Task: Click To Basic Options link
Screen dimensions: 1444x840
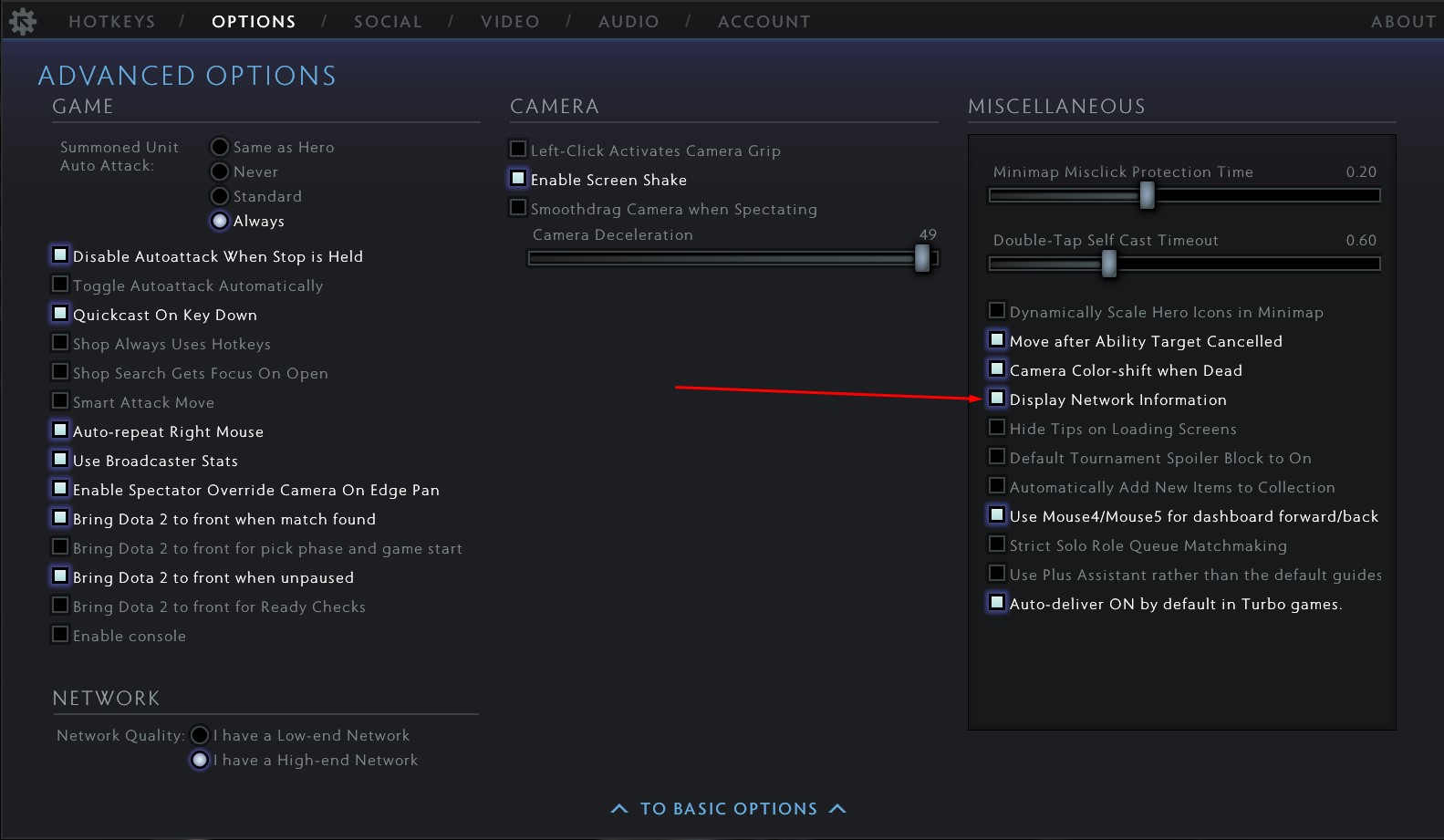Action: [x=729, y=809]
